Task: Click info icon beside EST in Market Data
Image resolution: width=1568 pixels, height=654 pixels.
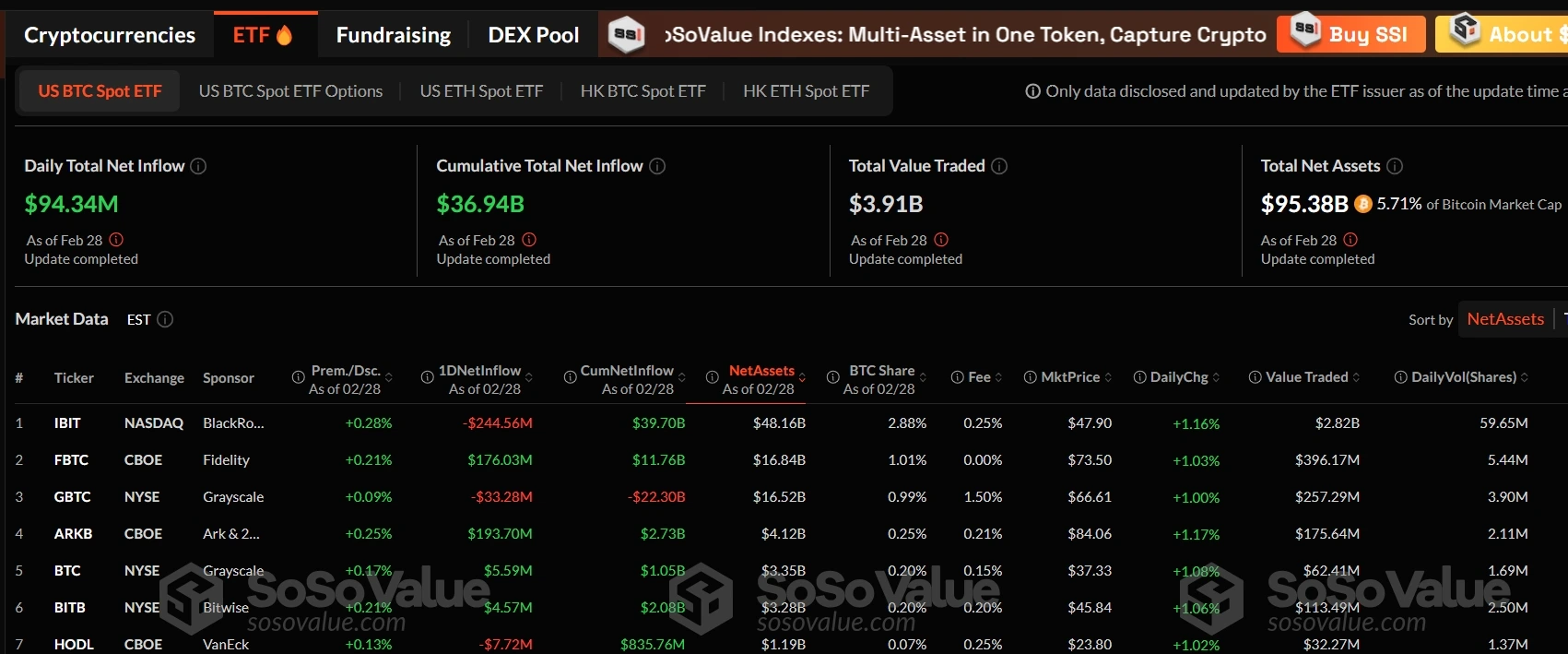Action: point(165,319)
